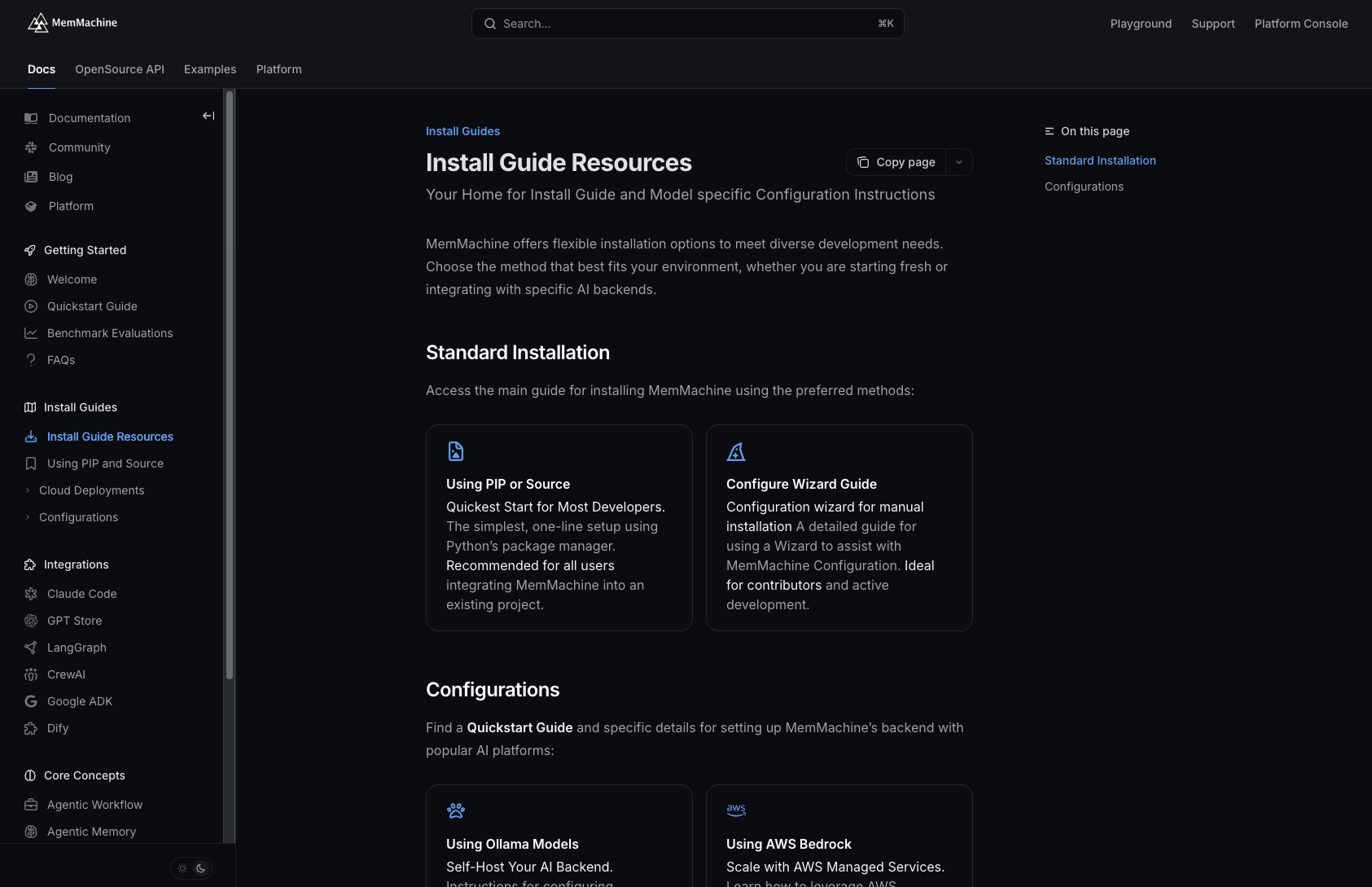1372x887 pixels.
Task: Click the Claude Code integration icon
Action: pos(30,594)
